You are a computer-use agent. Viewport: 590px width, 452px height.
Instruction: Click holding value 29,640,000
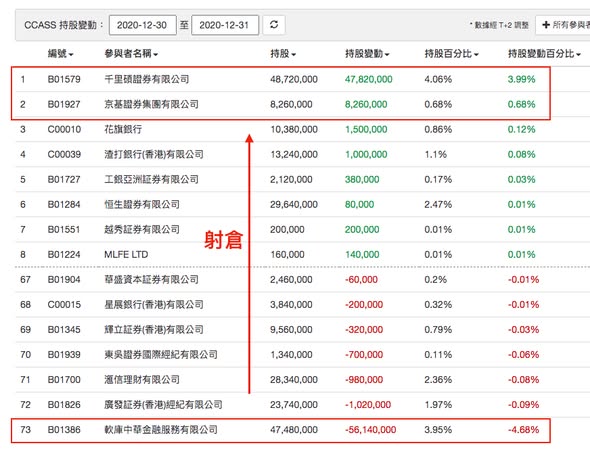(x=294, y=204)
